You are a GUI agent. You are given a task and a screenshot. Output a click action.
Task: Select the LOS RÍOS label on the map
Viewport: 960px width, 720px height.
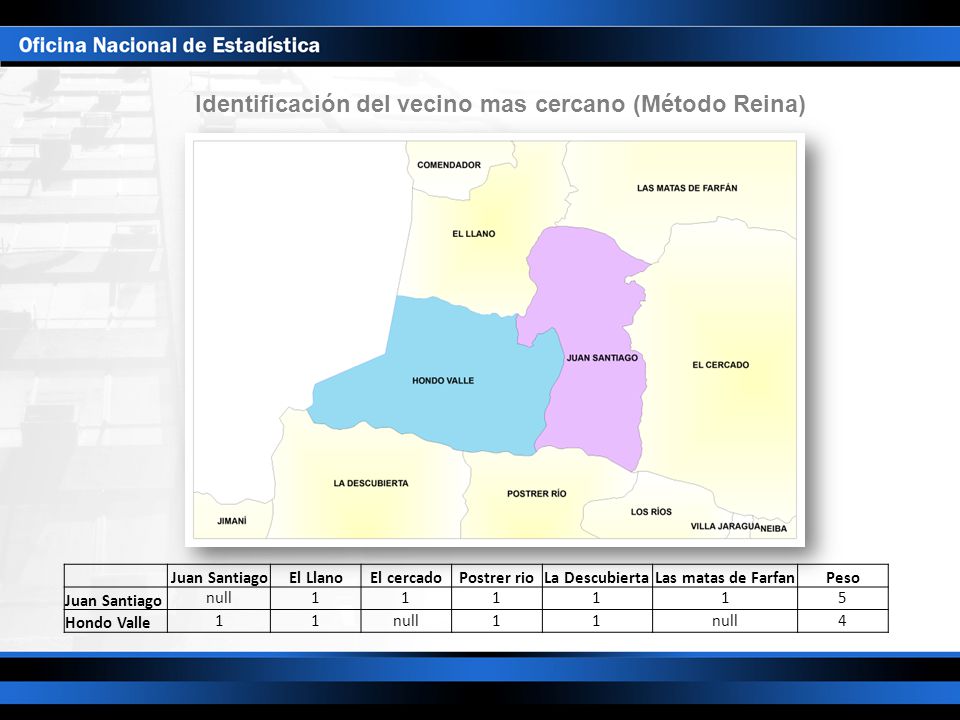coord(651,512)
